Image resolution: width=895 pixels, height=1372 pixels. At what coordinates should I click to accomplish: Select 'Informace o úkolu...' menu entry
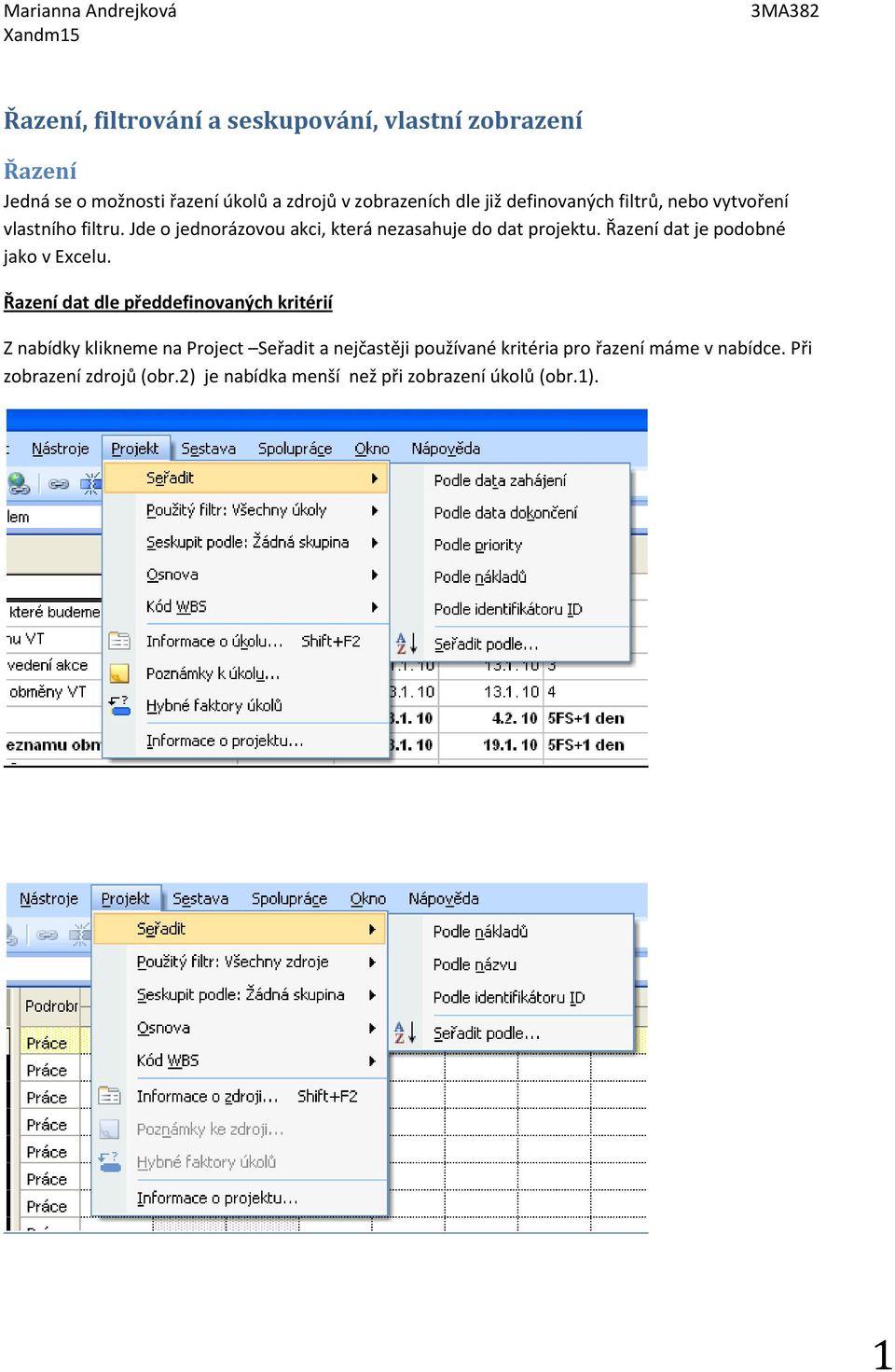pyautogui.click(x=213, y=641)
